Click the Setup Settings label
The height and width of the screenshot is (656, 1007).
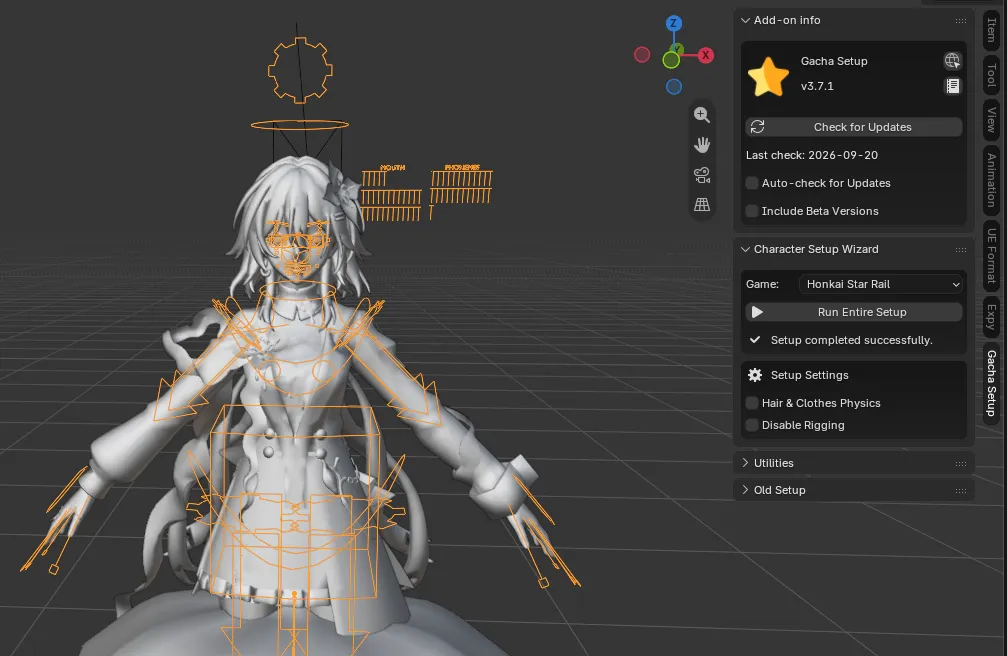[809, 375]
